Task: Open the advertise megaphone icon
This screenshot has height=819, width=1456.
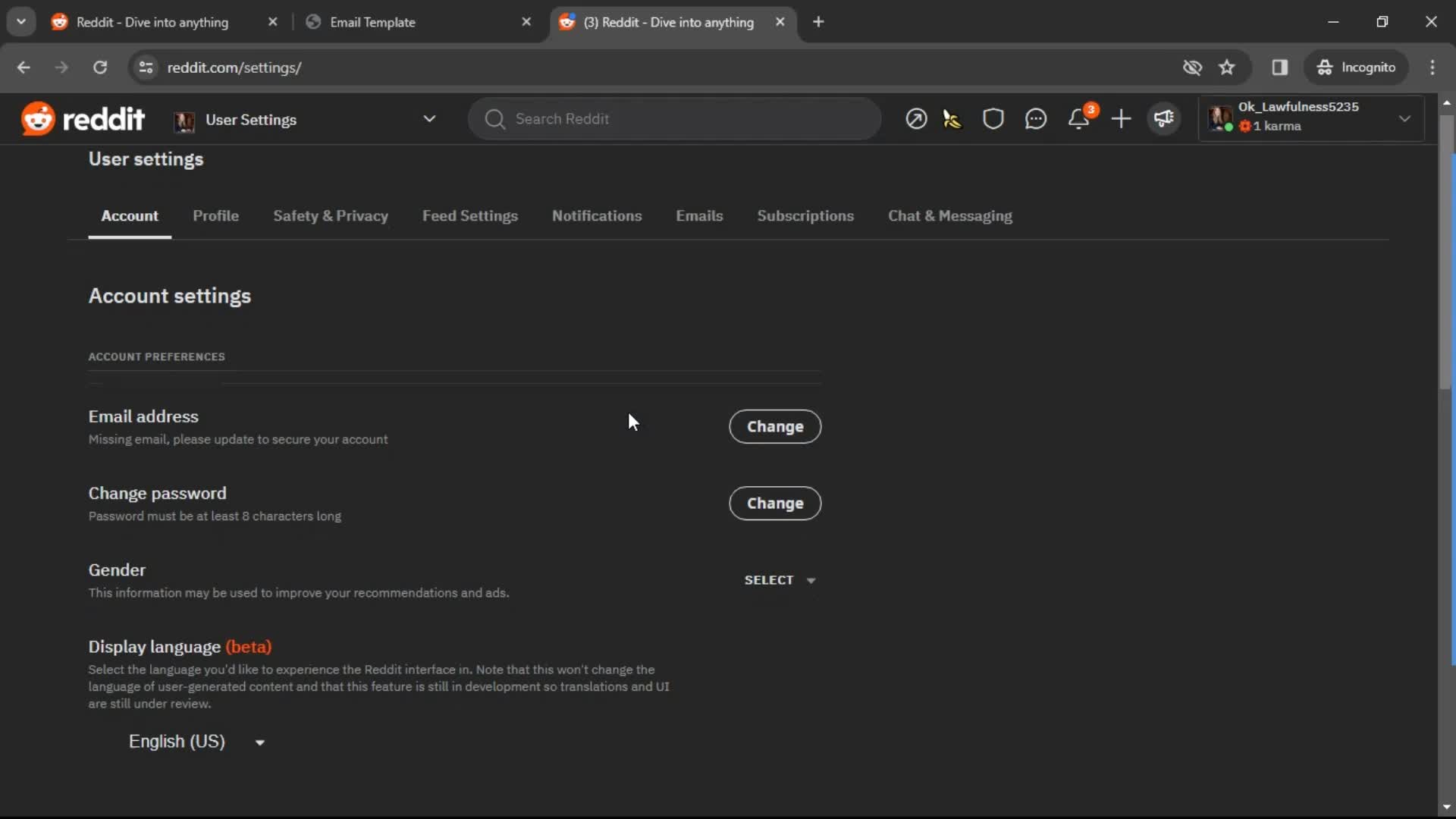Action: (1164, 118)
